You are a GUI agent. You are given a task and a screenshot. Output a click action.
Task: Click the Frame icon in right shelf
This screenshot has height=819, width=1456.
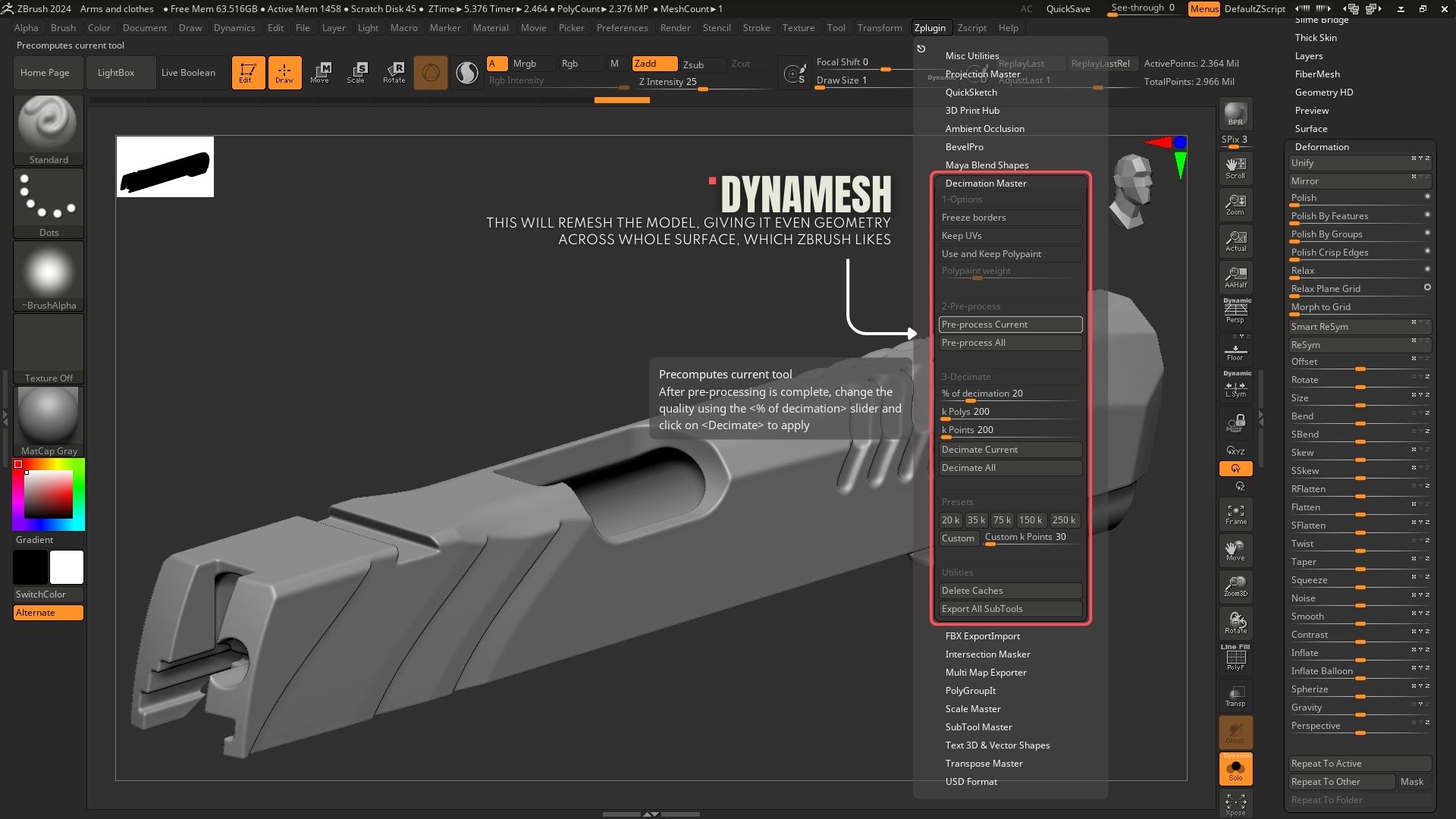pyautogui.click(x=1235, y=514)
